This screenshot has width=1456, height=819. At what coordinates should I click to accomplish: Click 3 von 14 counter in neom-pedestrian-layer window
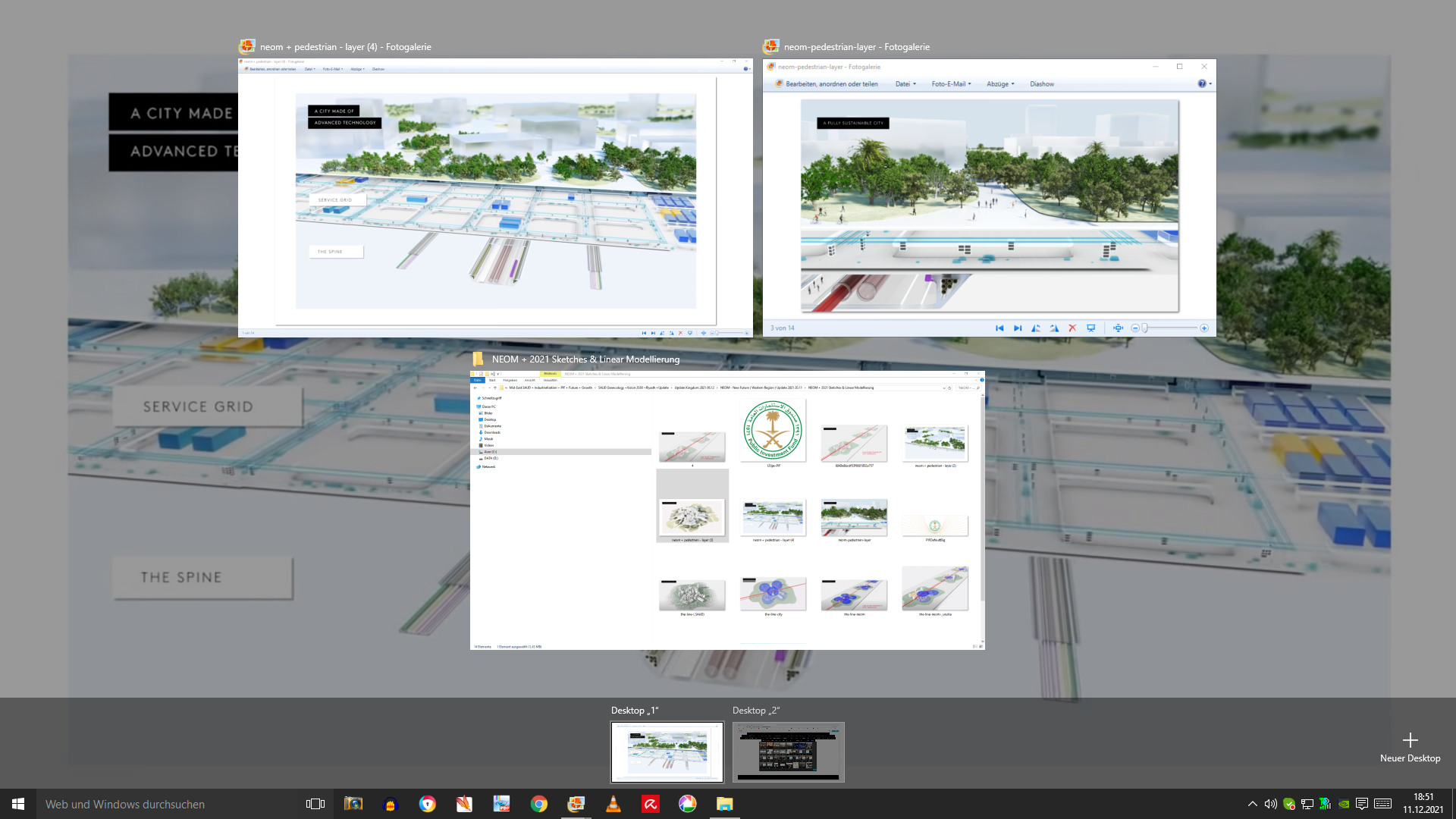(783, 328)
